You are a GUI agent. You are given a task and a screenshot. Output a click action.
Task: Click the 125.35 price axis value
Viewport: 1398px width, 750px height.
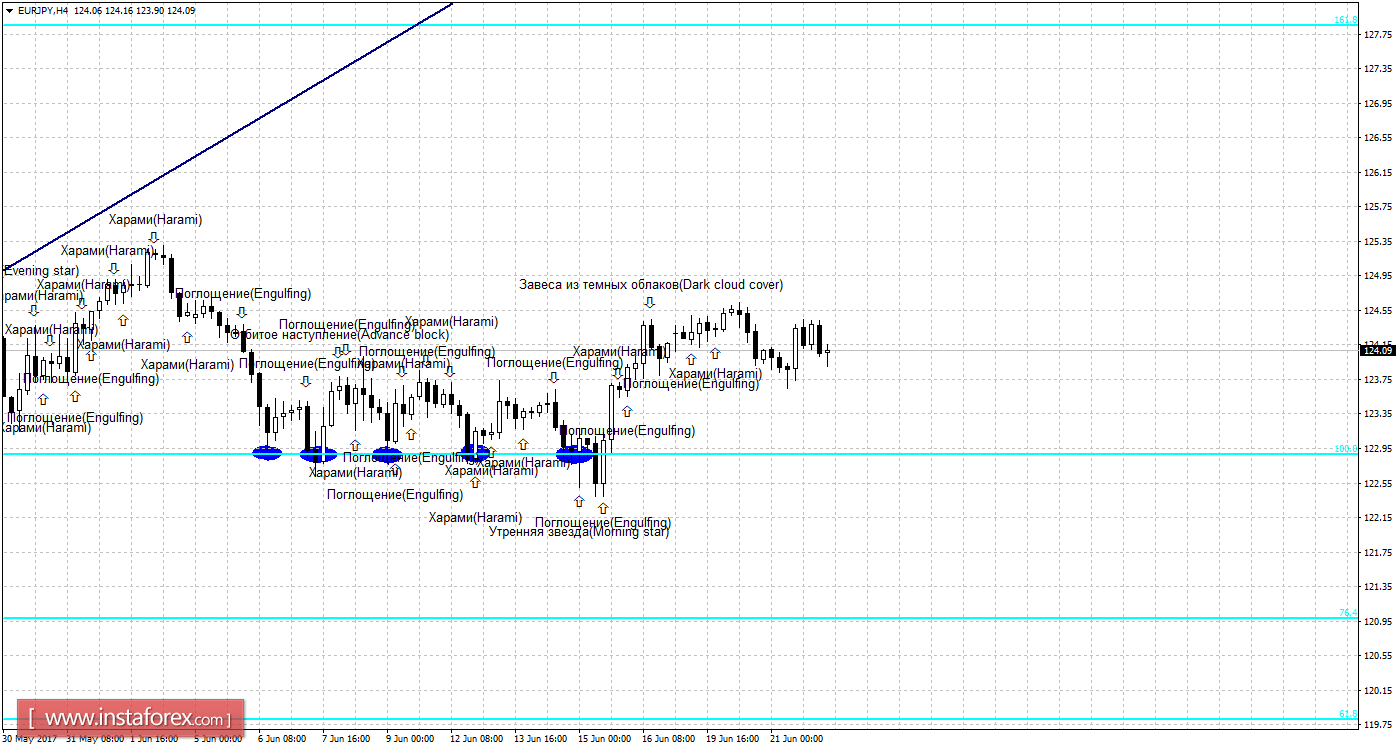pyautogui.click(x=1378, y=241)
